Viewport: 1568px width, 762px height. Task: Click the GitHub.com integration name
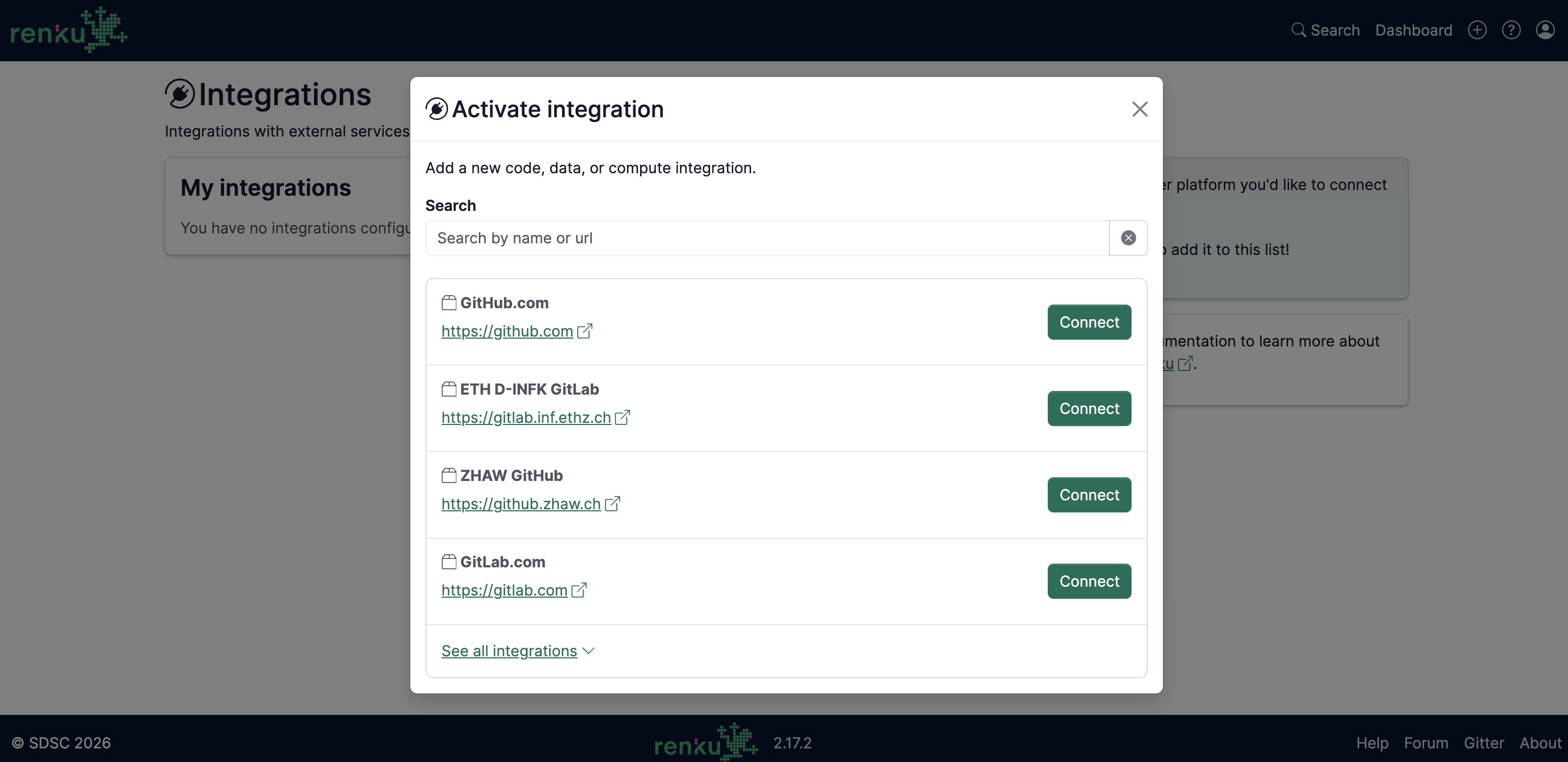504,302
